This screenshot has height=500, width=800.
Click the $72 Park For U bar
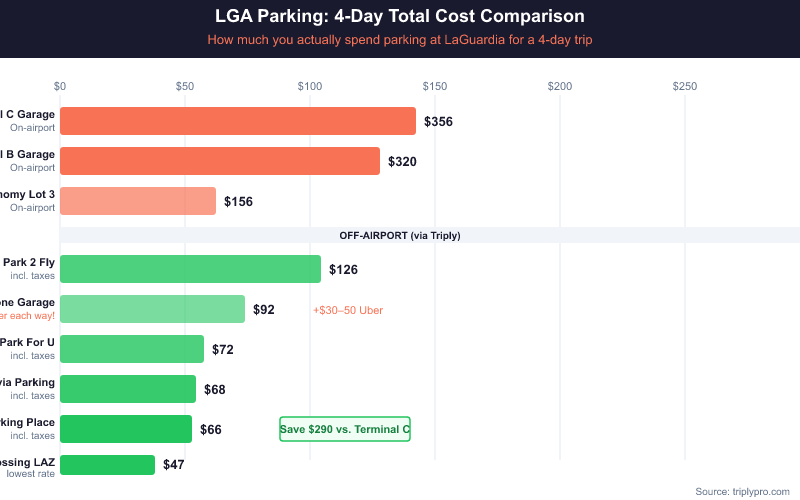click(x=132, y=349)
